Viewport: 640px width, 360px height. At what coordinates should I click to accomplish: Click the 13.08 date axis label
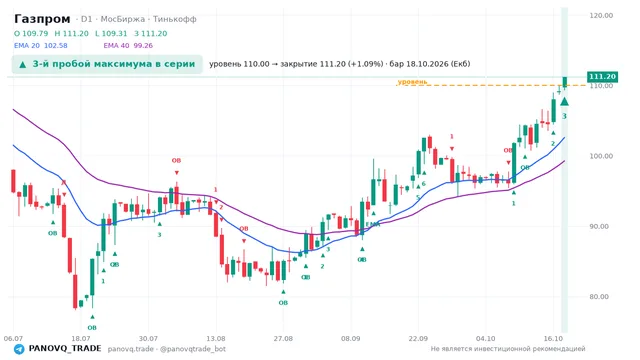pyautogui.click(x=216, y=339)
